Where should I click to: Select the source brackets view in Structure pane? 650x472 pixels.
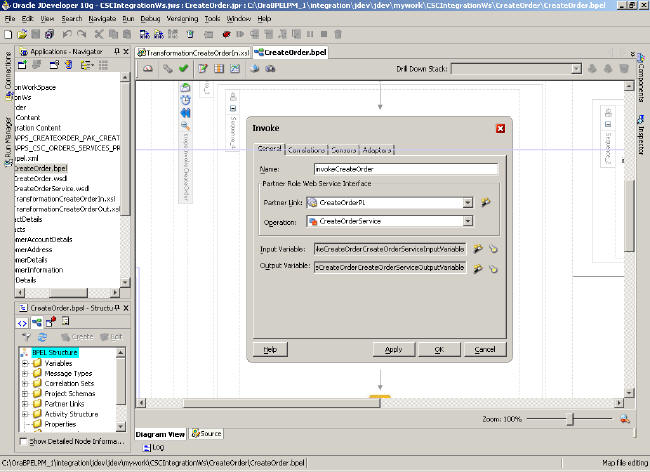[x=22, y=322]
